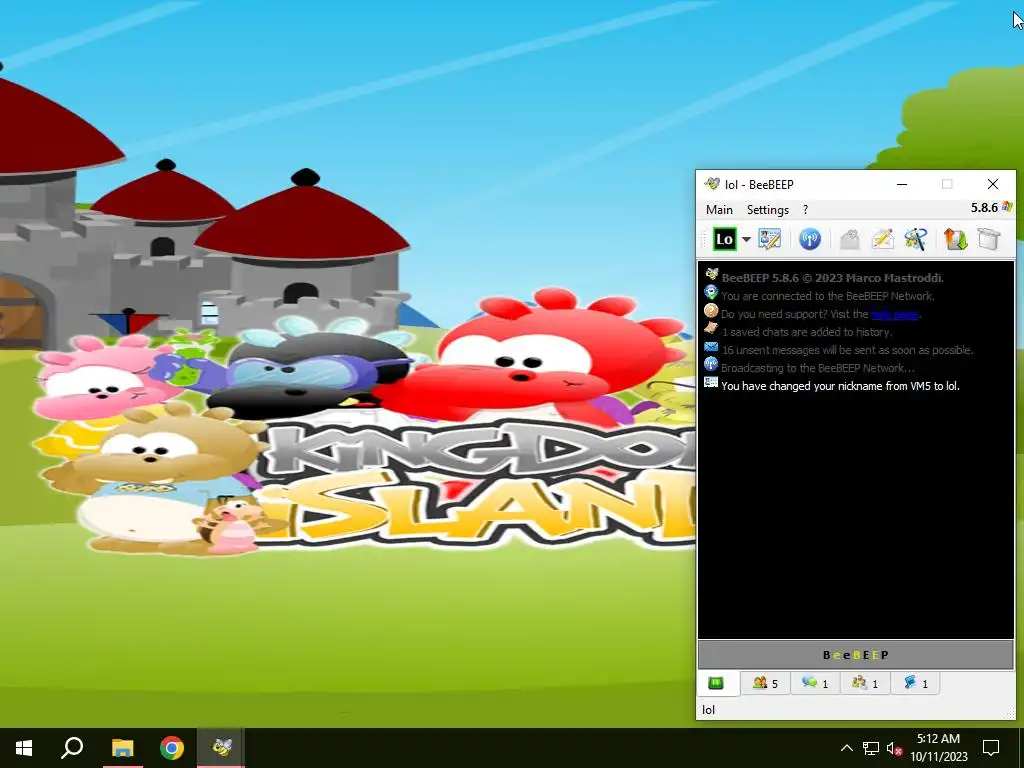
Task: Click the version number 5.8.6
Action: 984,207
